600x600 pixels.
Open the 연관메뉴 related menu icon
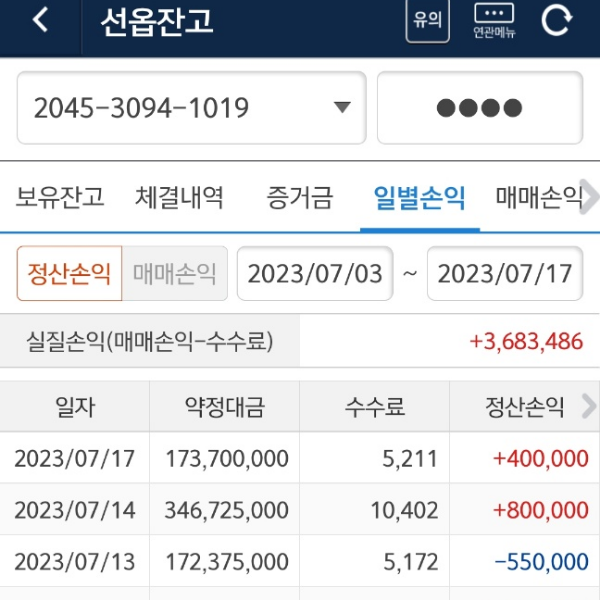[494, 21]
